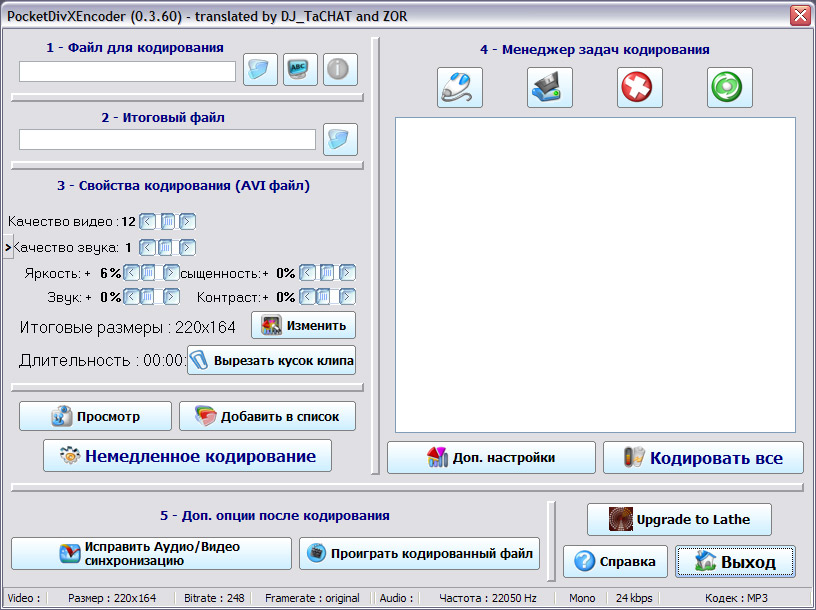Screen dimensions: 816x610
Task: Click the mouse icon in the encoding task manager
Action: point(460,87)
